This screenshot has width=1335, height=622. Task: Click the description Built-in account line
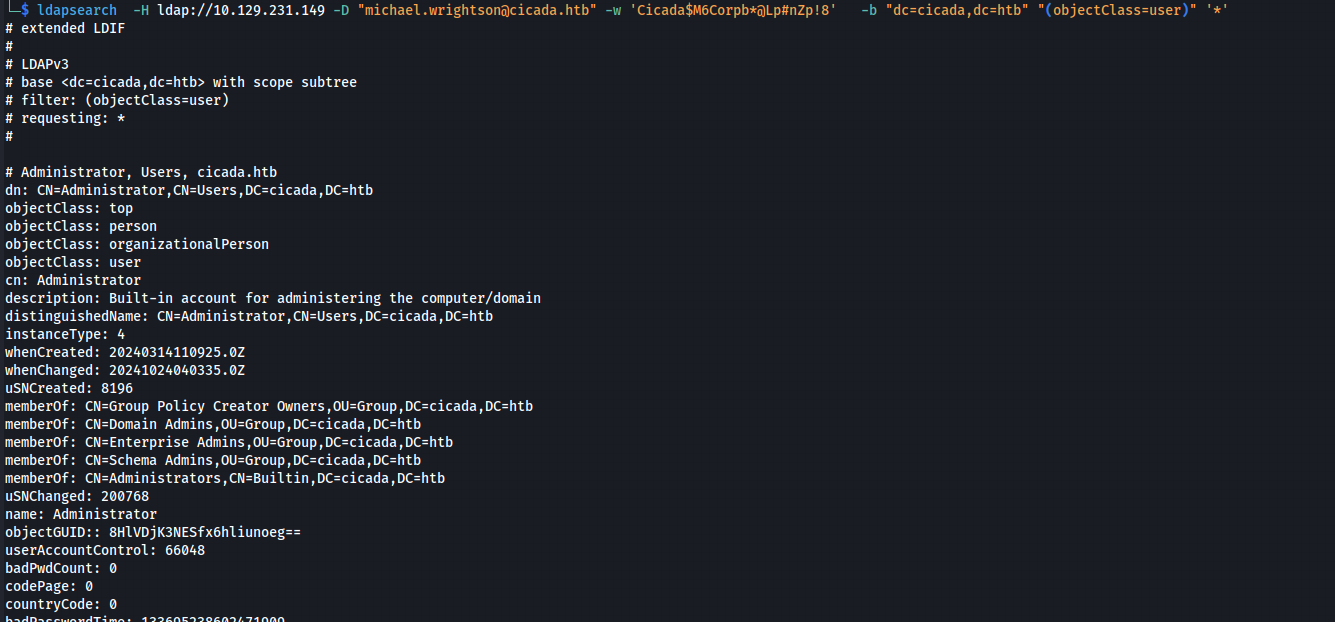pos(273,298)
